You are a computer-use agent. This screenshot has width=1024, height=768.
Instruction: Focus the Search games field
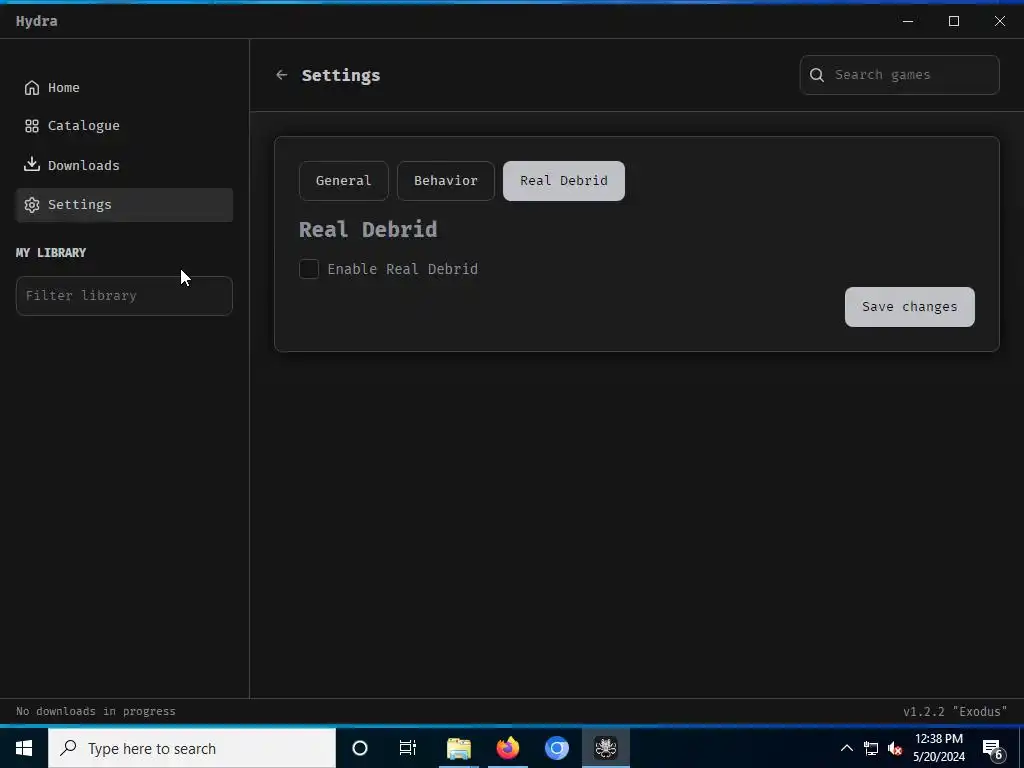point(900,75)
